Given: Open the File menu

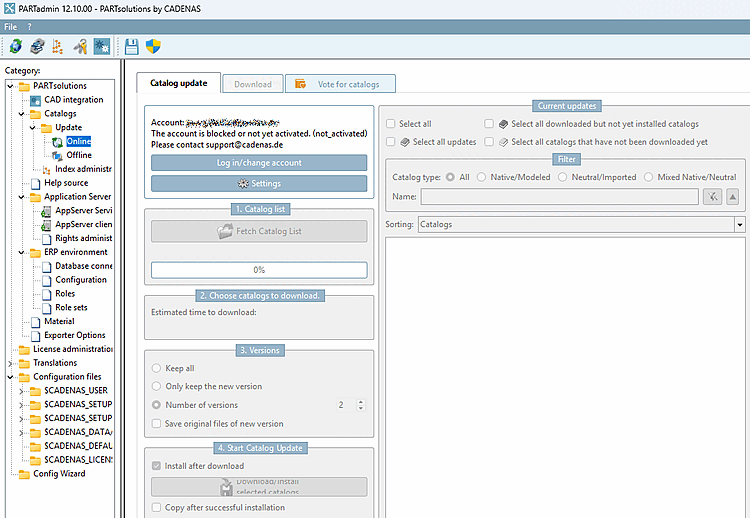Looking at the screenshot, I should tap(11, 27).
